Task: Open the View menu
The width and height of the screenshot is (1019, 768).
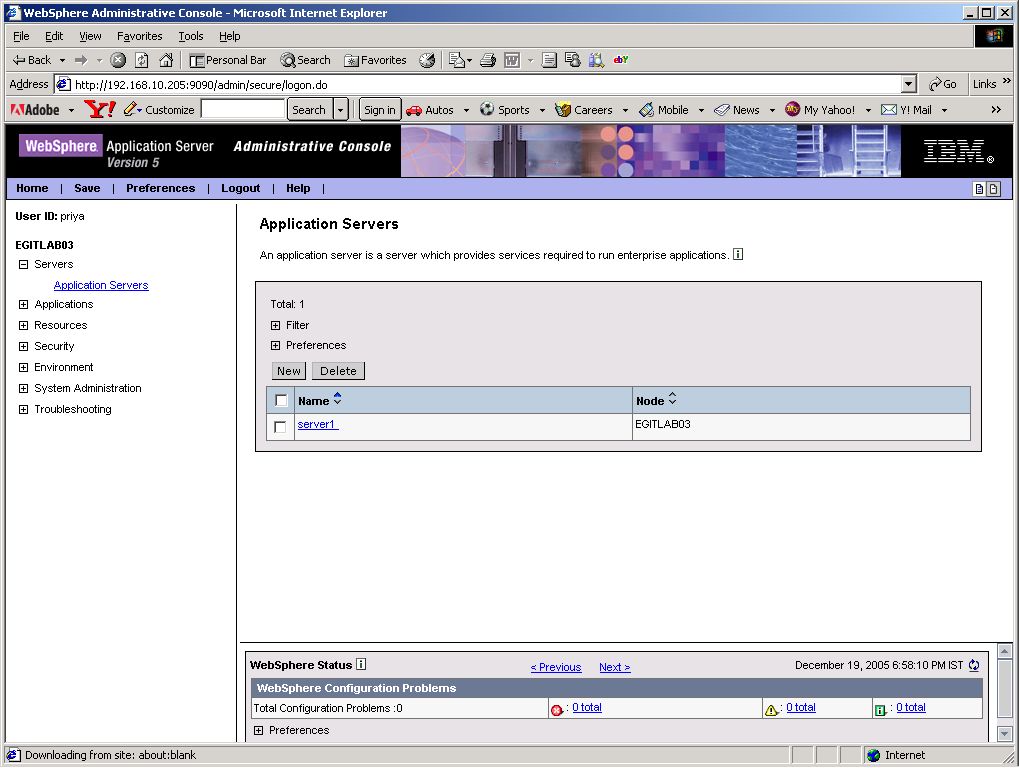Action: 90,36
